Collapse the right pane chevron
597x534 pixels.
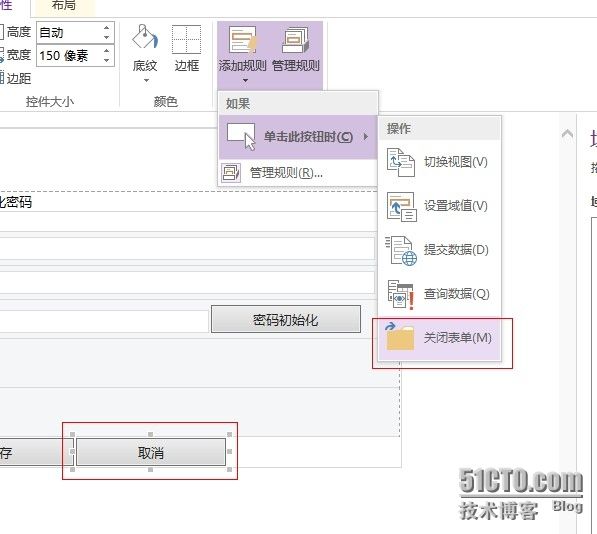coord(567,134)
